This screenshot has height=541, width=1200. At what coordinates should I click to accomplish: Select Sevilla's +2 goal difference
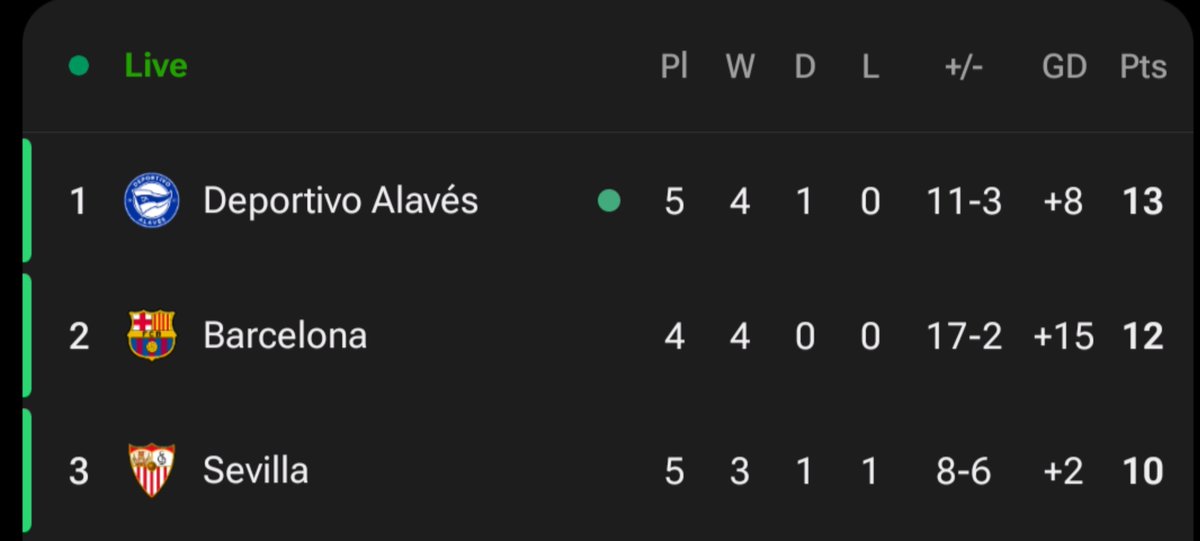[x=1063, y=471]
